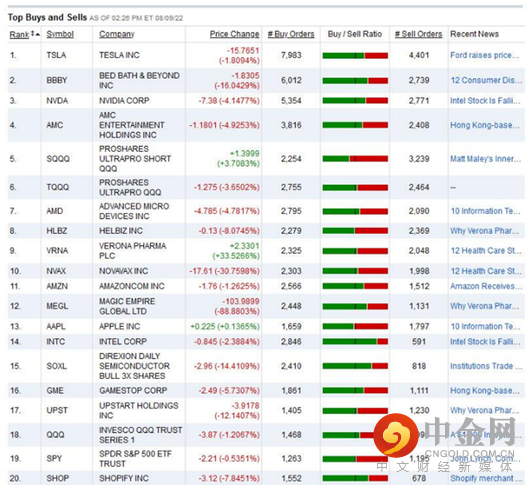
Task: Open 'Ford raises price...' news link
Action: click(484, 55)
